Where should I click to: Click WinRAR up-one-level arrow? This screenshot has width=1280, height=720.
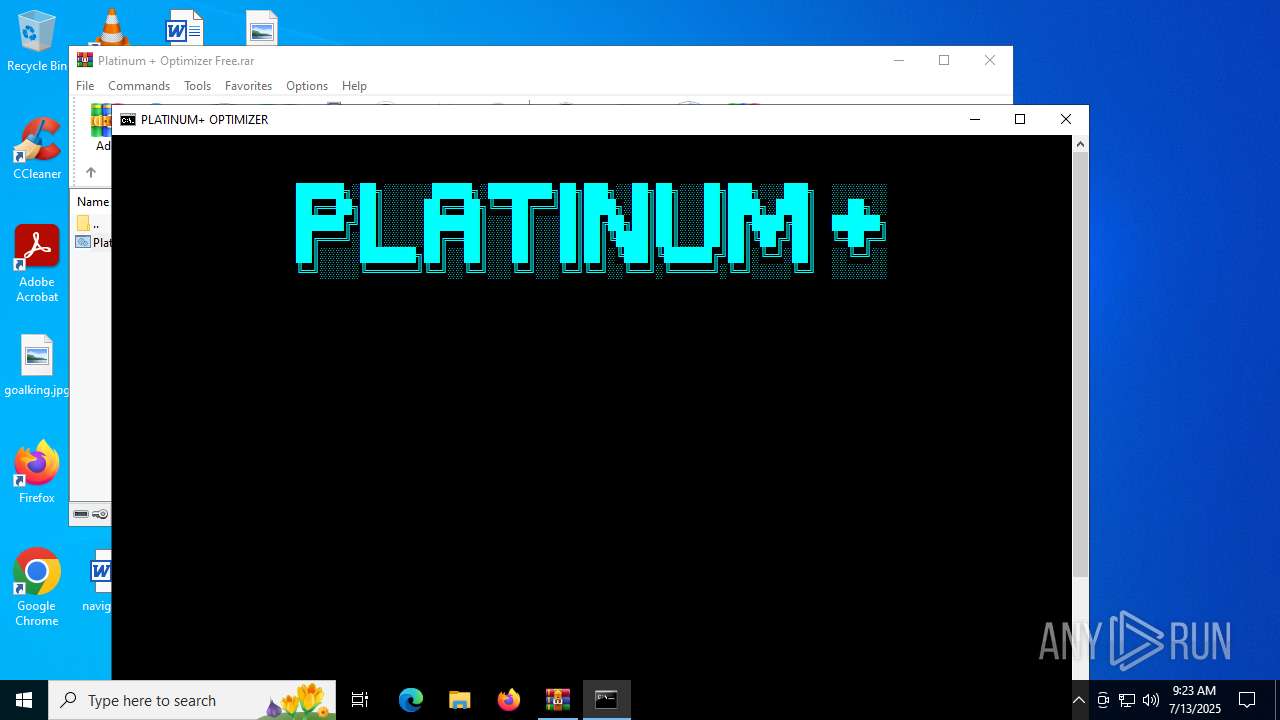click(90, 172)
